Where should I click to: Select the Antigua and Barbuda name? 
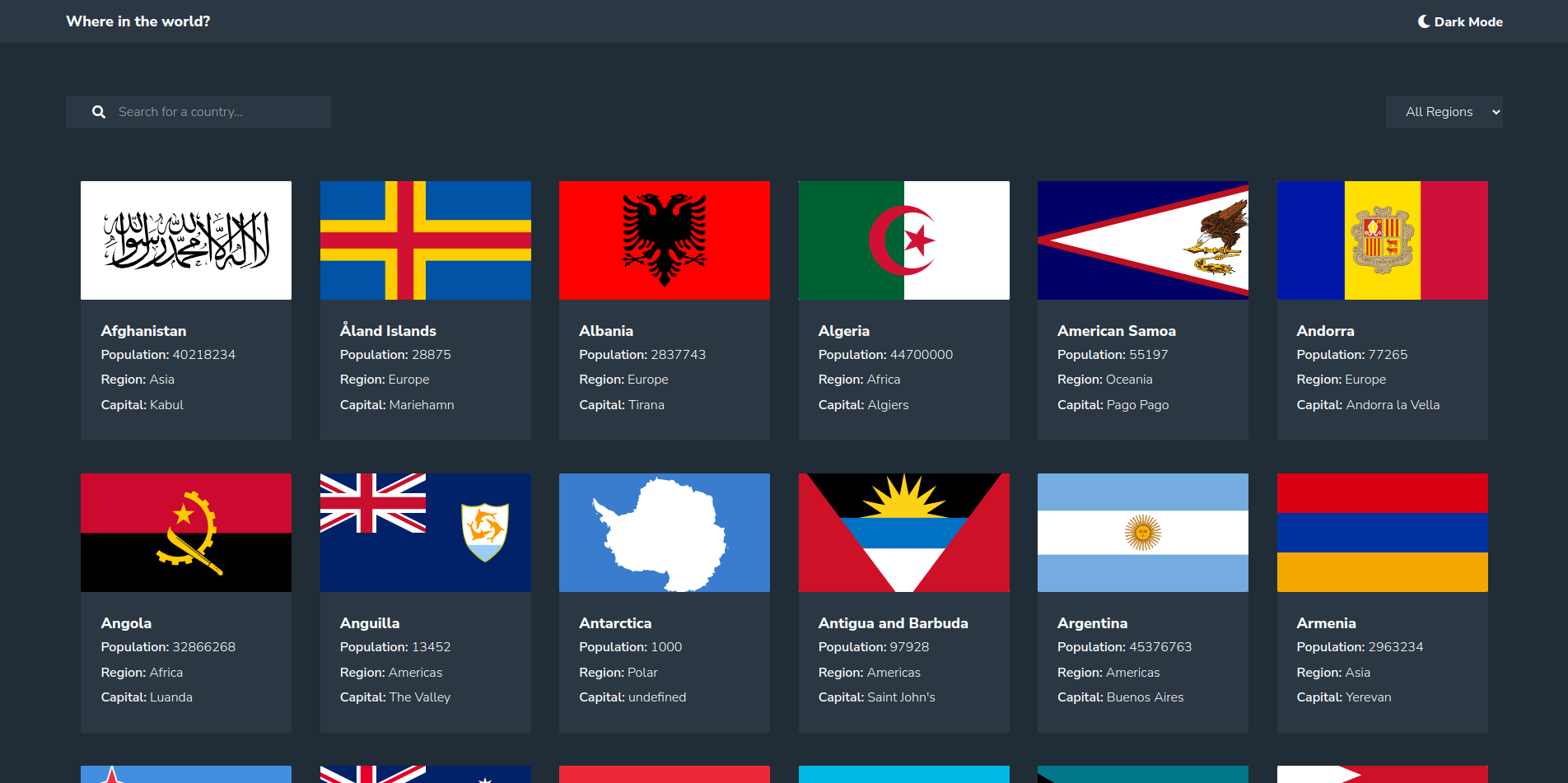(894, 623)
